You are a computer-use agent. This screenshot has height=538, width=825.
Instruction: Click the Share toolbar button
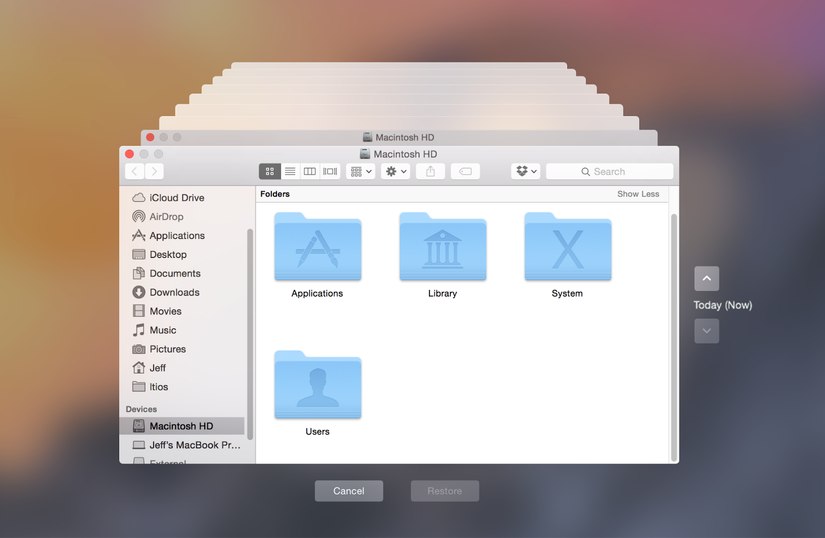point(430,171)
